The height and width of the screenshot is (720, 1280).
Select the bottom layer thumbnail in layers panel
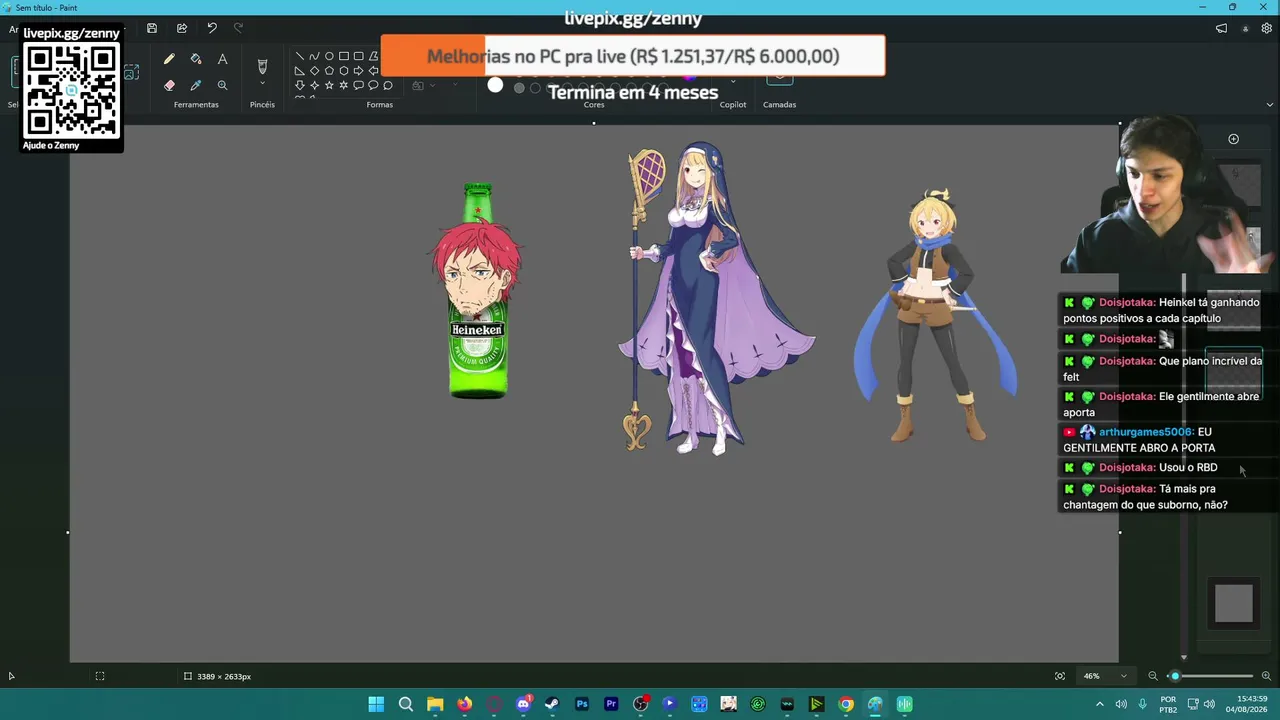(x=1233, y=604)
